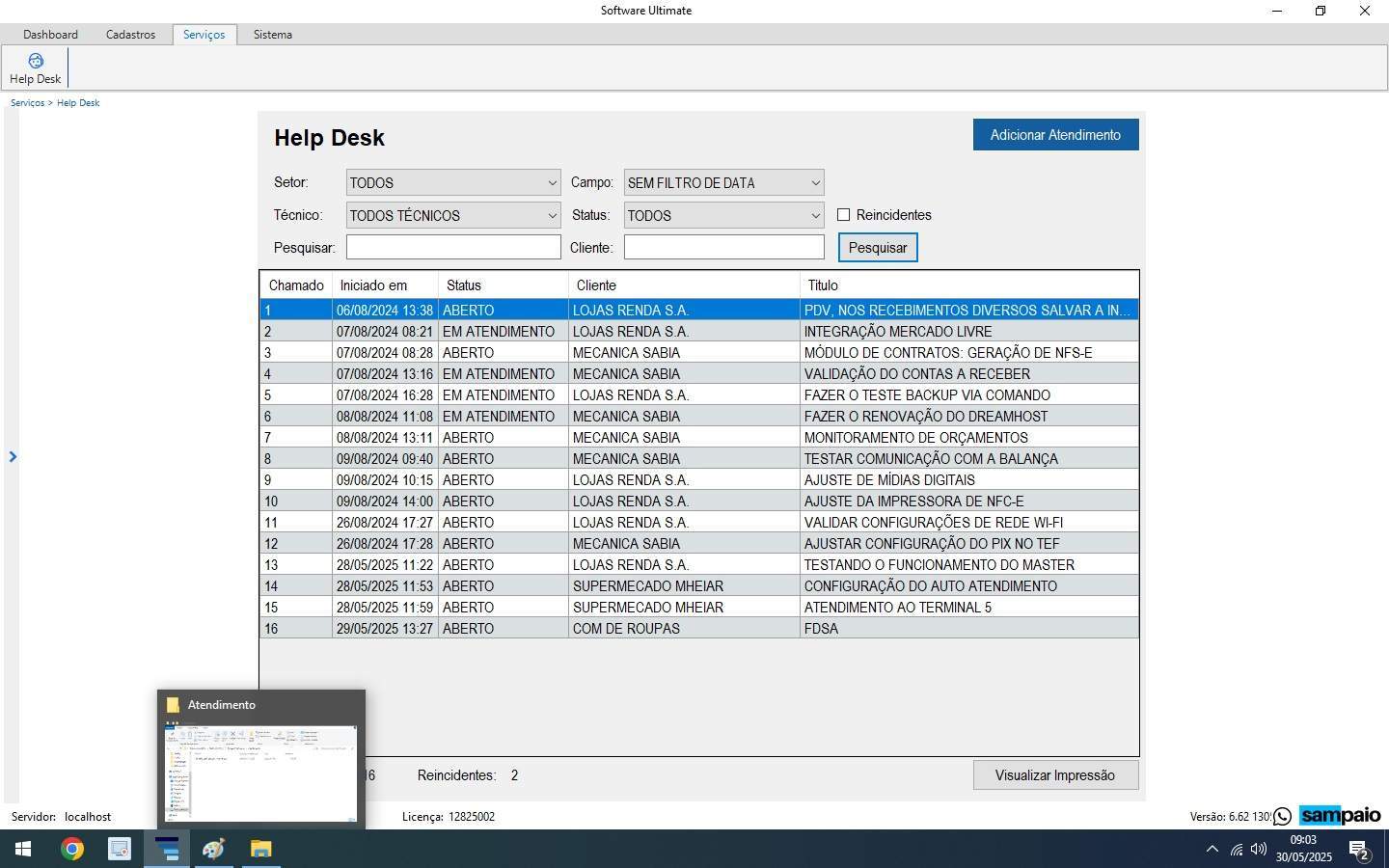Open the screen-with-red-badge taskbar app
The height and width of the screenshot is (868, 1389).
pos(119,849)
